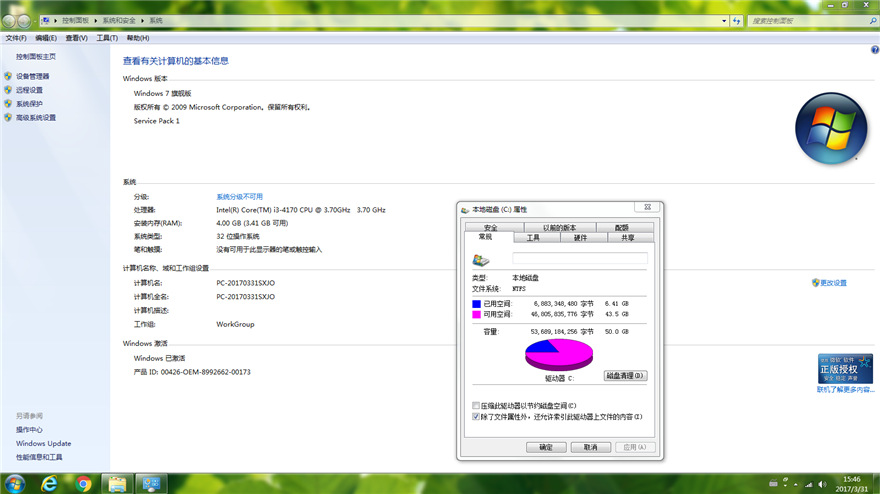Click the title bar icon of properties dialog

pos(465,210)
